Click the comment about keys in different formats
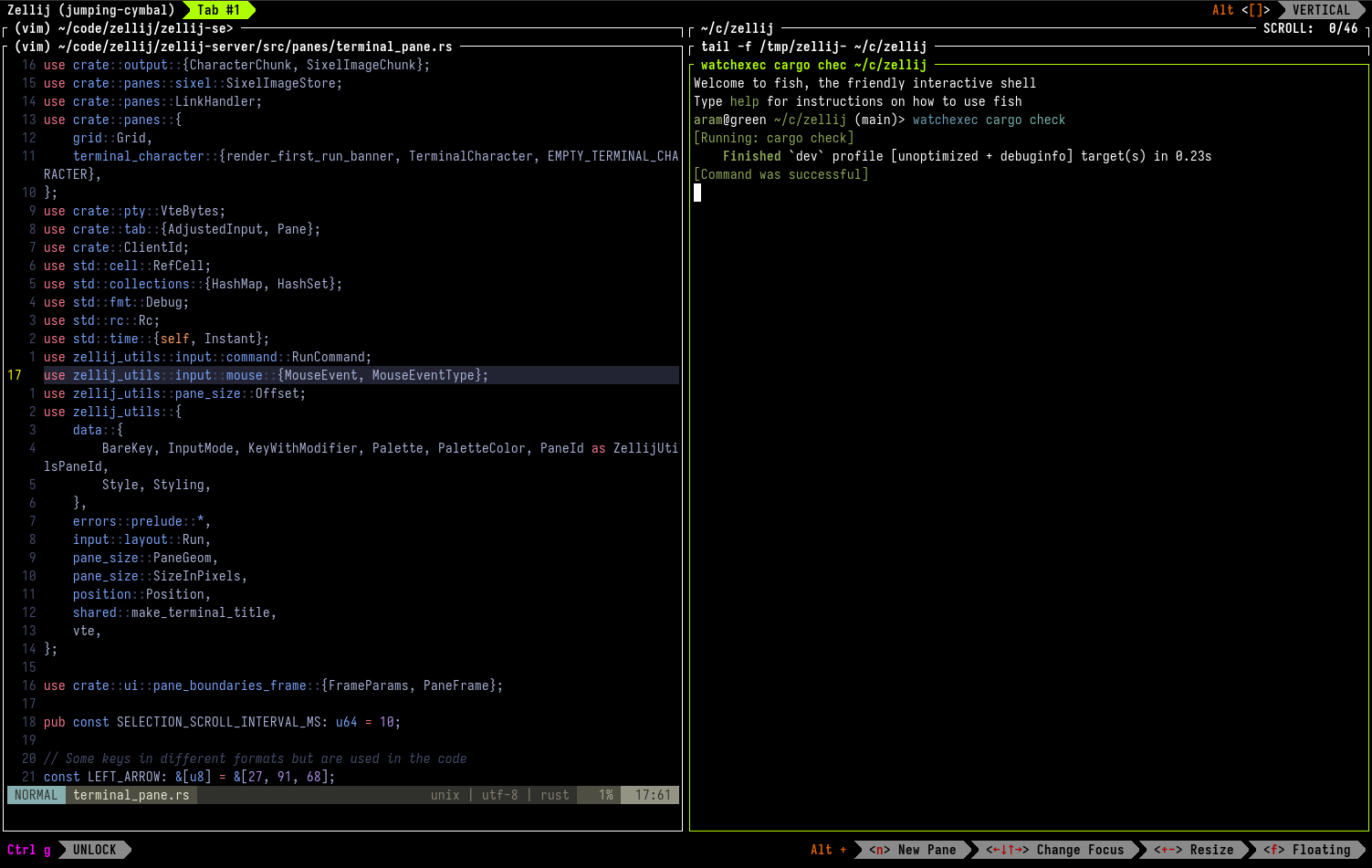 (256, 758)
